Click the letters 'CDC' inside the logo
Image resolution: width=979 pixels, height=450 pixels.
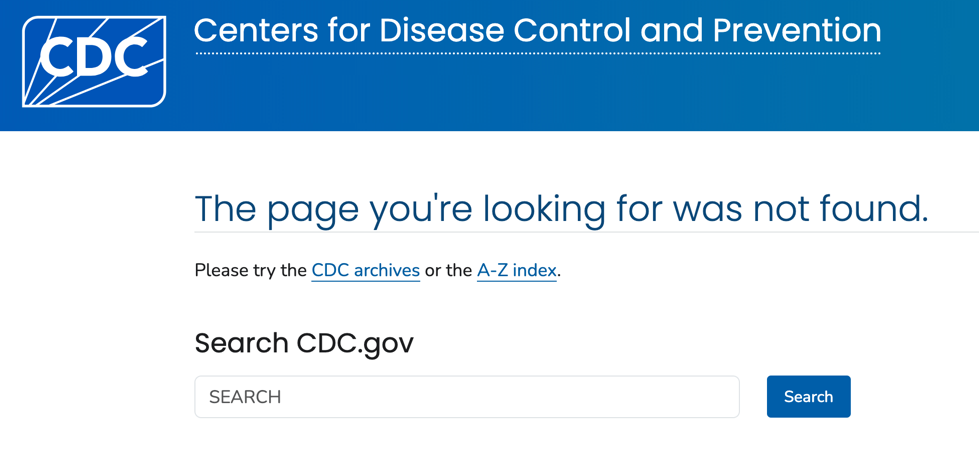point(98,58)
